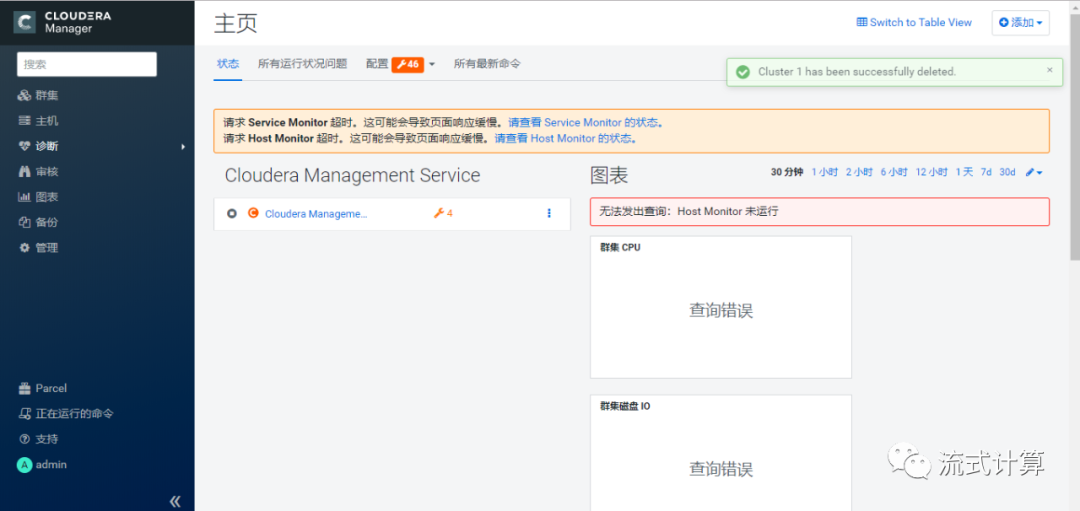Screen dimensions: 1080x511
Task: Click the 群集磁盘 IO chart title
Action: (625, 406)
